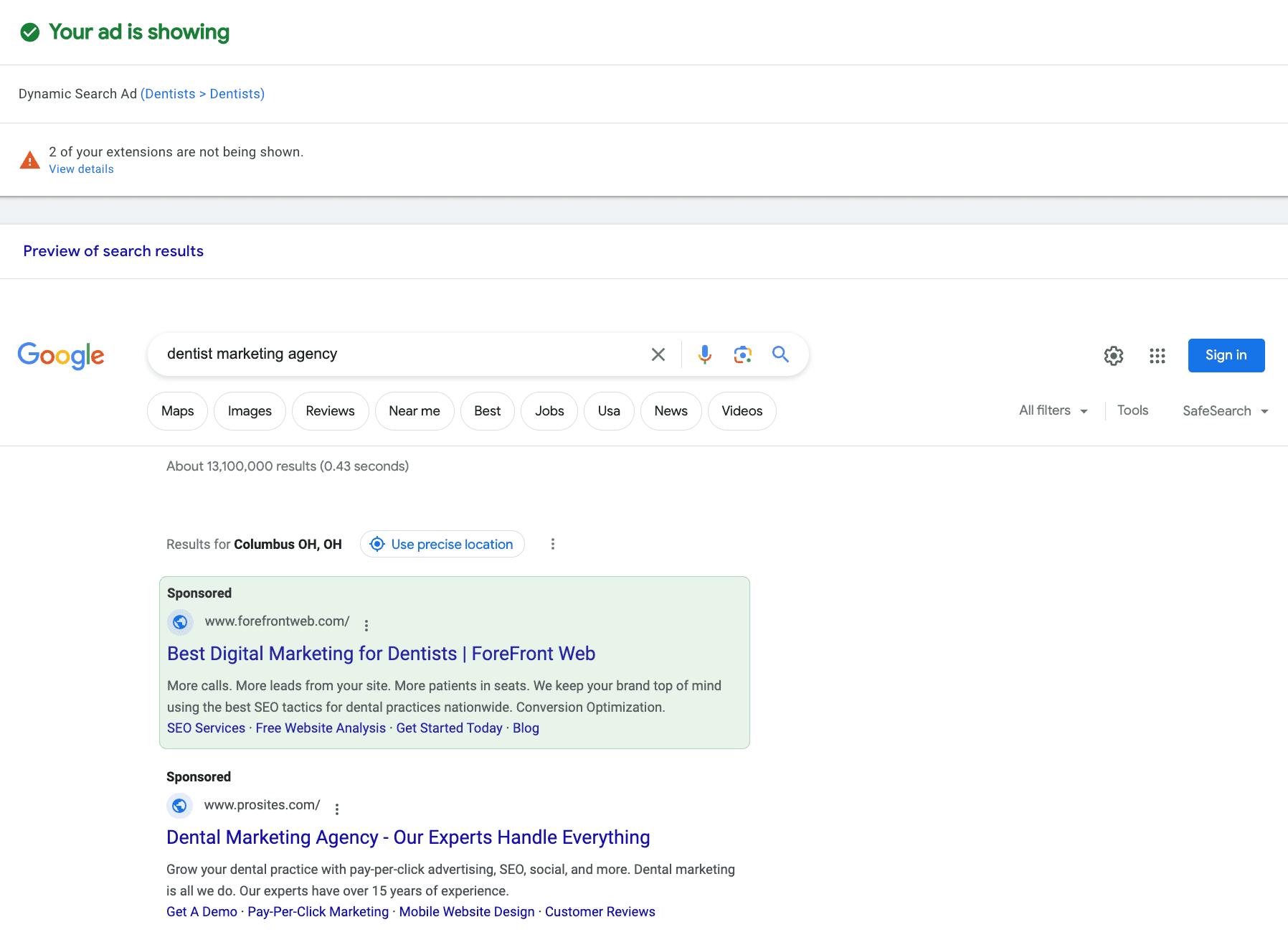Open Dental Marketing Agency ad headline
Image resolution: width=1288 pixels, height=950 pixels.
pos(408,837)
